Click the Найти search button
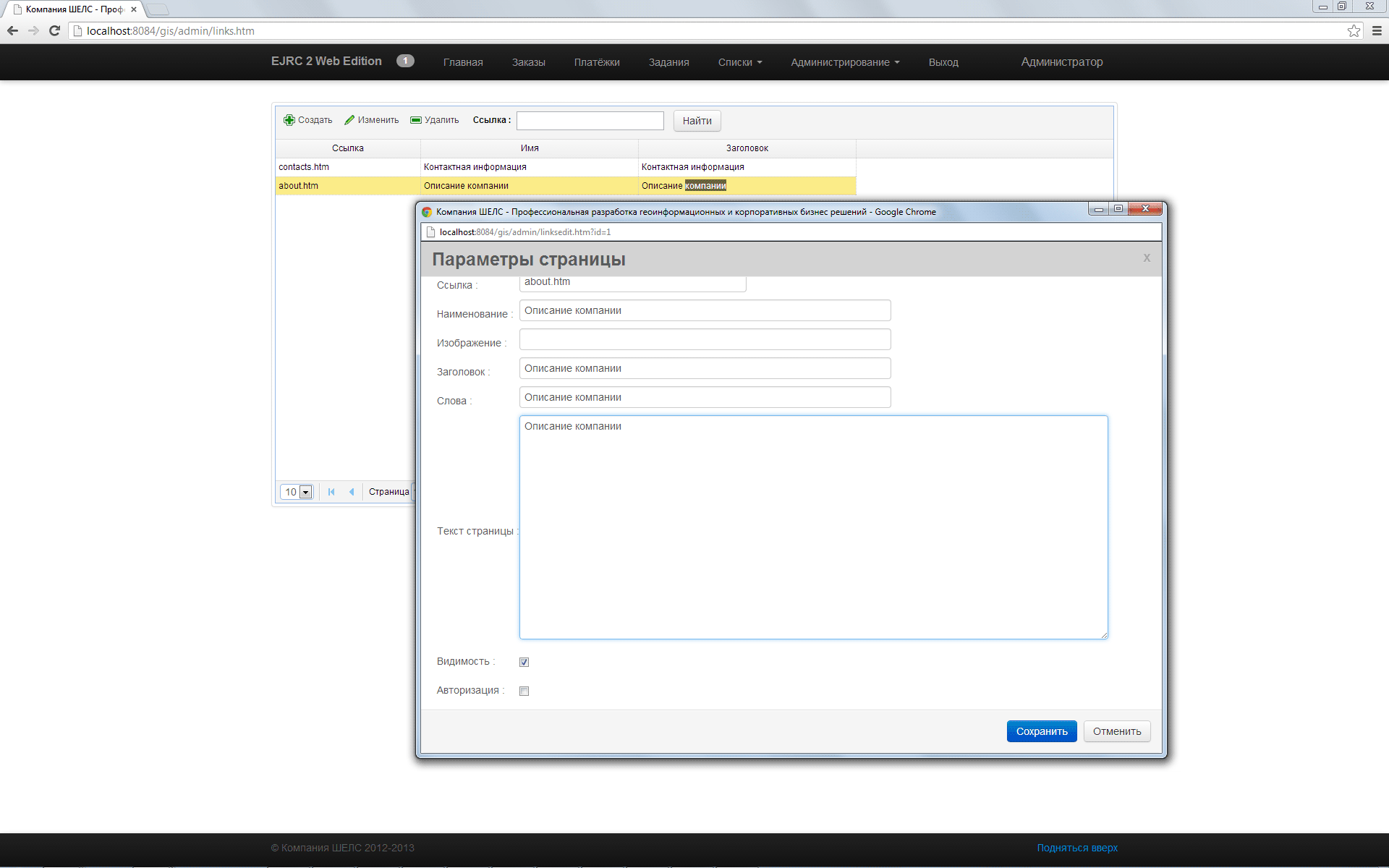The height and width of the screenshot is (868, 1389). [x=697, y=121]
